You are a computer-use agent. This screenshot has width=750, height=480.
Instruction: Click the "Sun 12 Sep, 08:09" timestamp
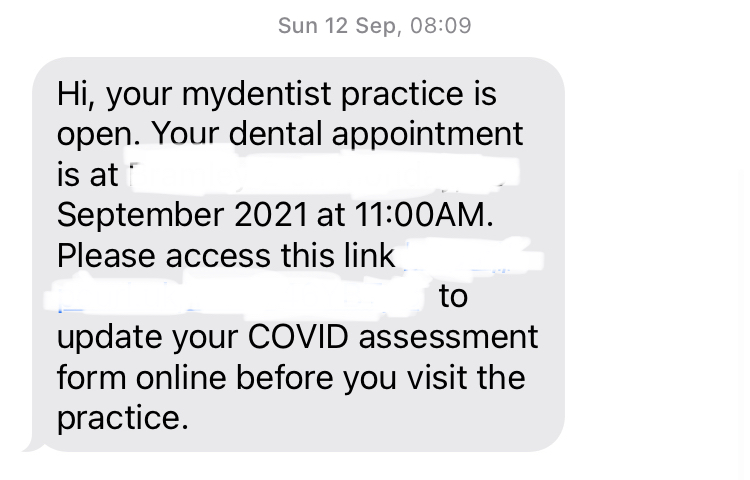point(374,26)
